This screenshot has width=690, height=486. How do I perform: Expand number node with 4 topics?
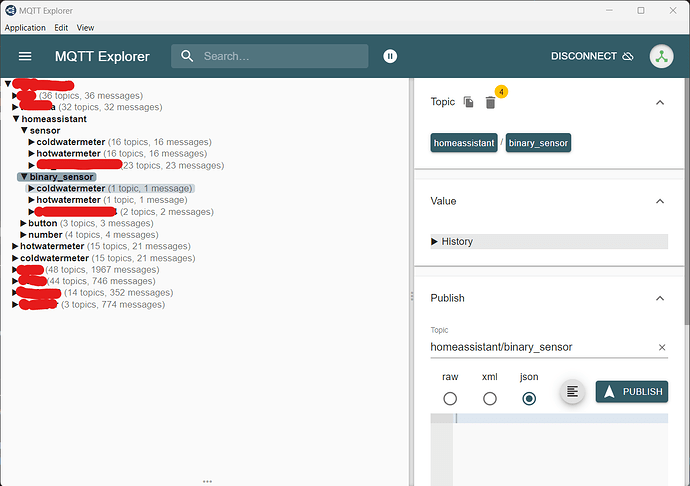point(23,235)
